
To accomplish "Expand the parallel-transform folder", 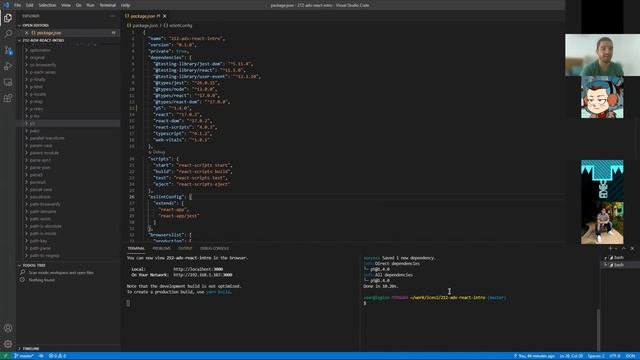I will pyautogui.click(x=47, y=138).
